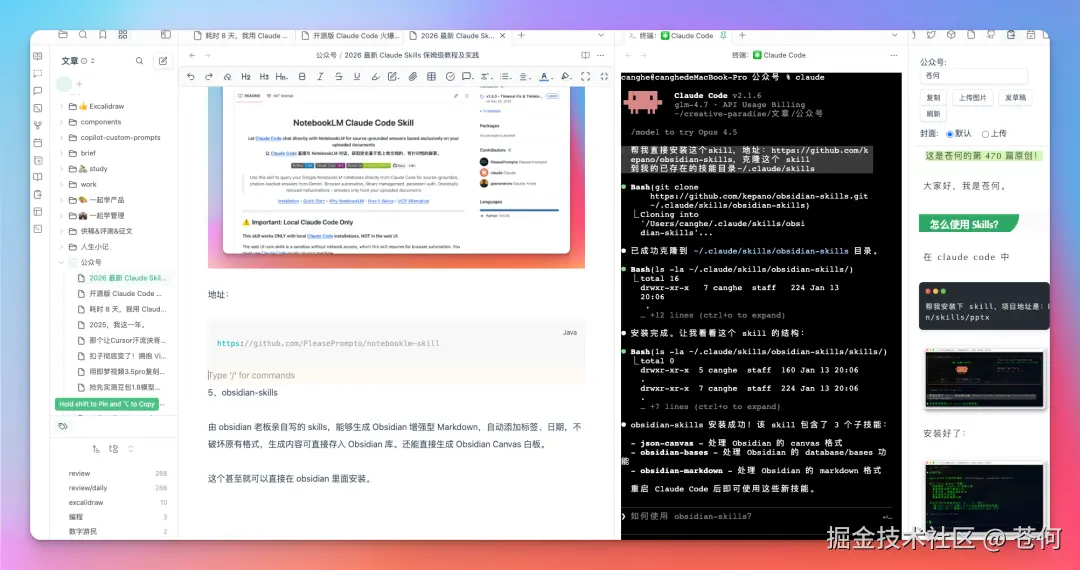The width and height of the screenshot is (1080, 570).
Task: Clear formatting with the eraser icon
Action: [x=227, y=76]
